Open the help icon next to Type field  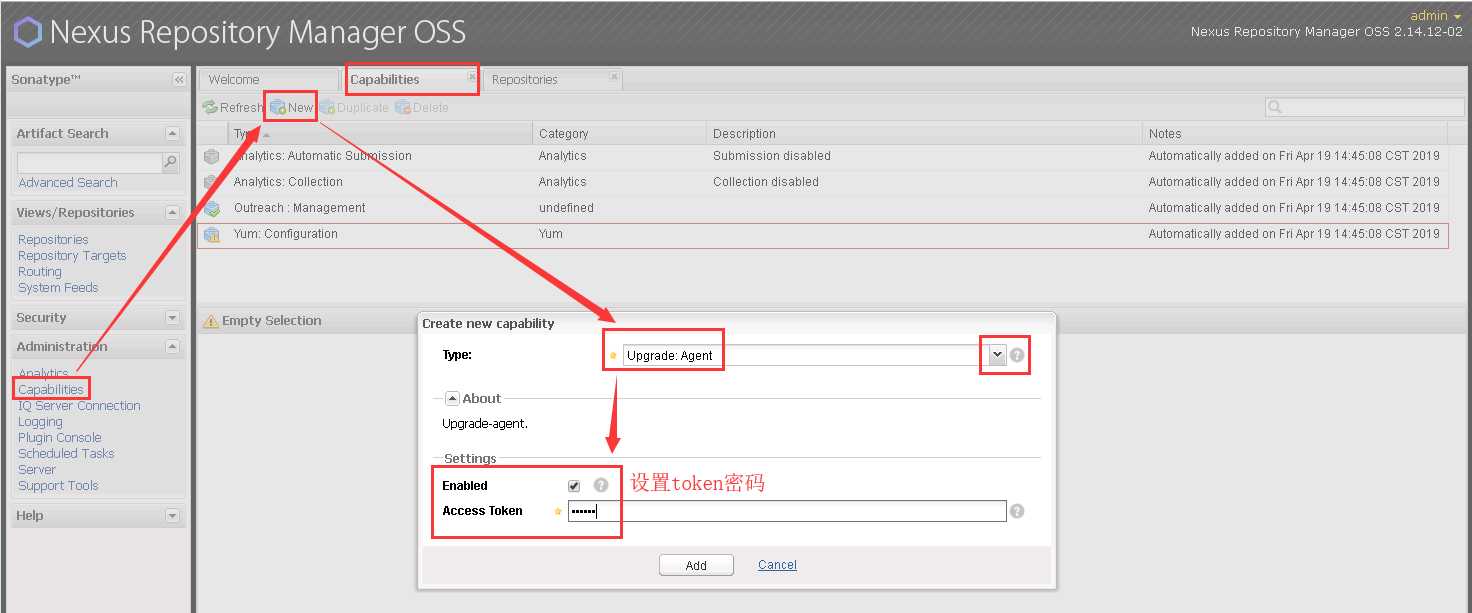point(1017,355)
